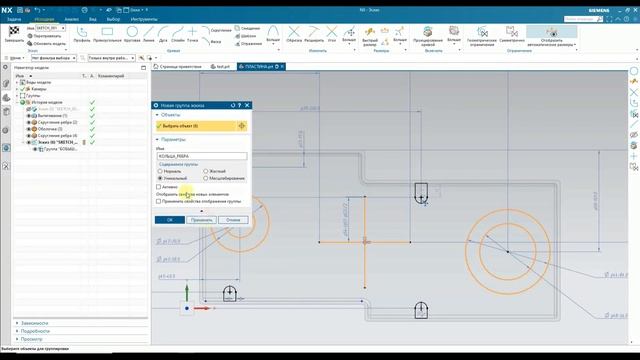
Task: Open the Tasks ribbon tab
Action: click(14, 19)
